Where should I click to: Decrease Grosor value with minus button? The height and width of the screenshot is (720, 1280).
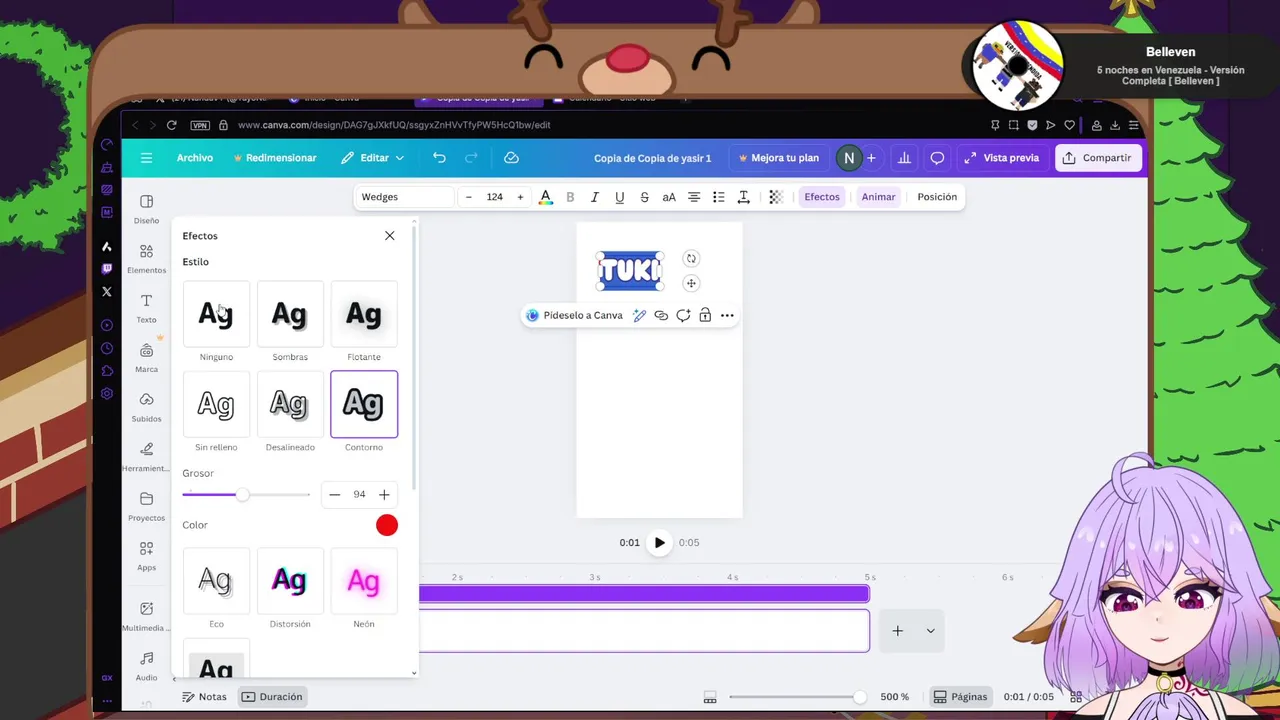(x=335, y=495)
